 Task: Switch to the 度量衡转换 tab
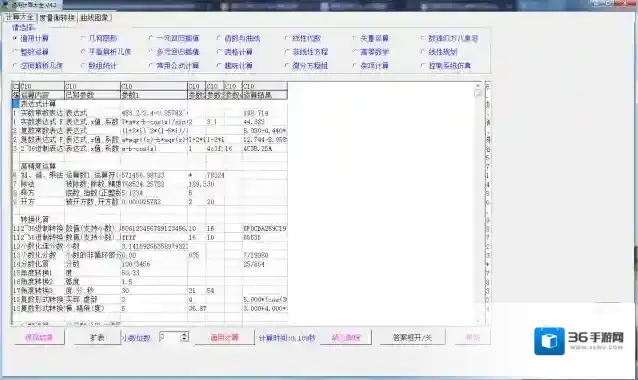tap(57, 17)
